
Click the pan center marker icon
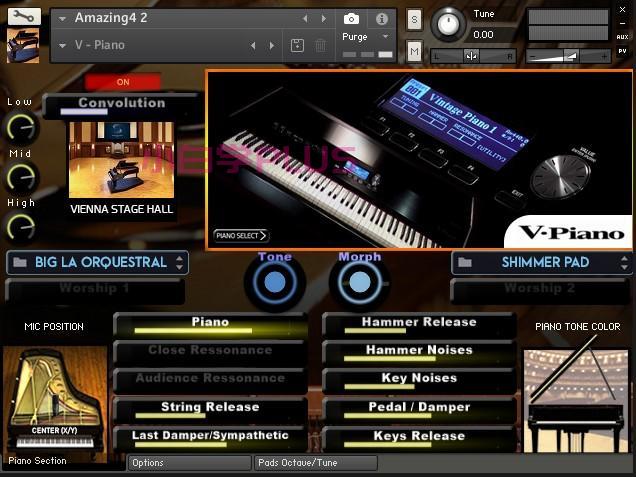pos(471,56)
